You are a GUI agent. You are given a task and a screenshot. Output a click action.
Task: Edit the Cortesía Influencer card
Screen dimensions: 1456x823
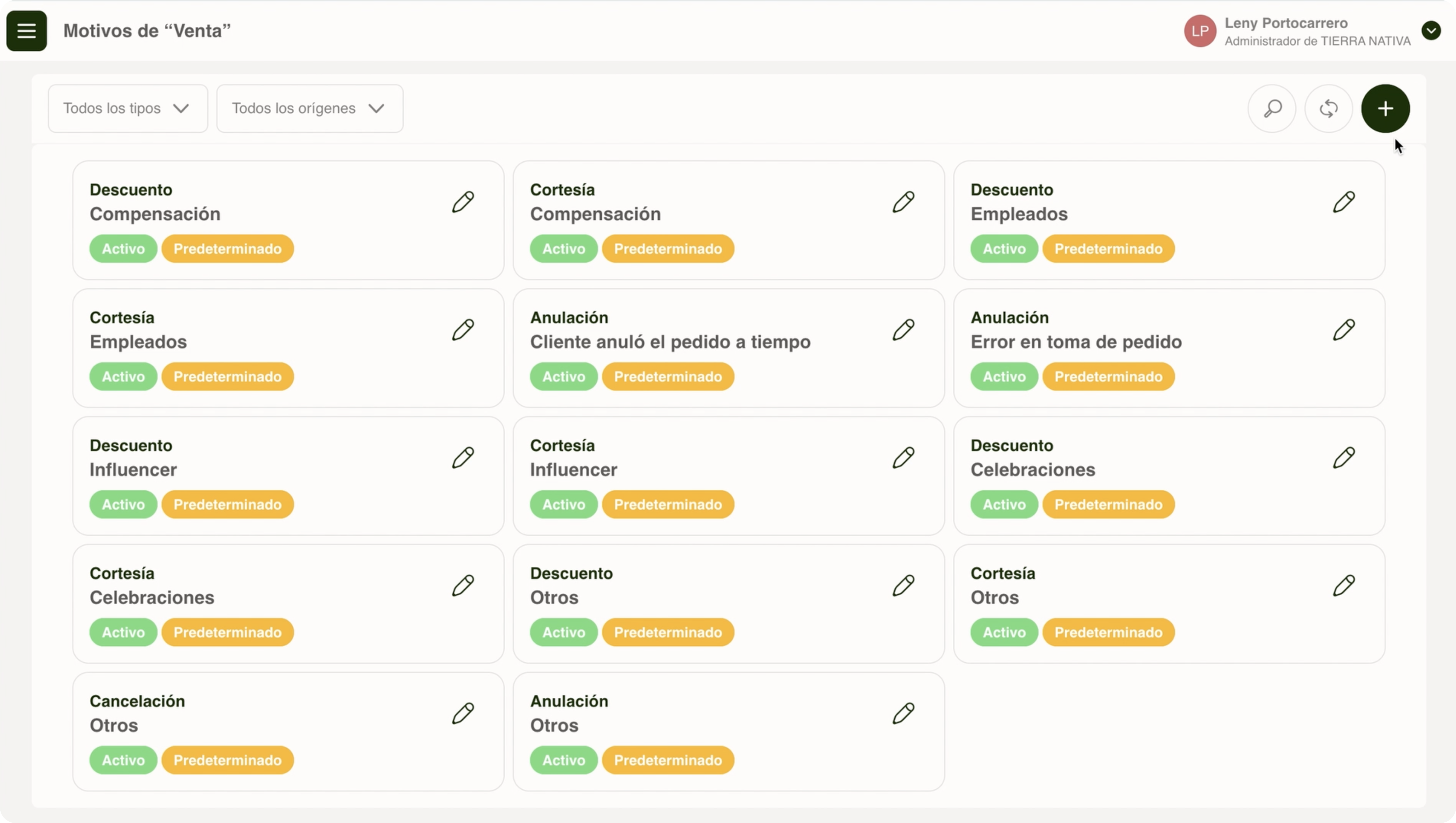[903, 457]
